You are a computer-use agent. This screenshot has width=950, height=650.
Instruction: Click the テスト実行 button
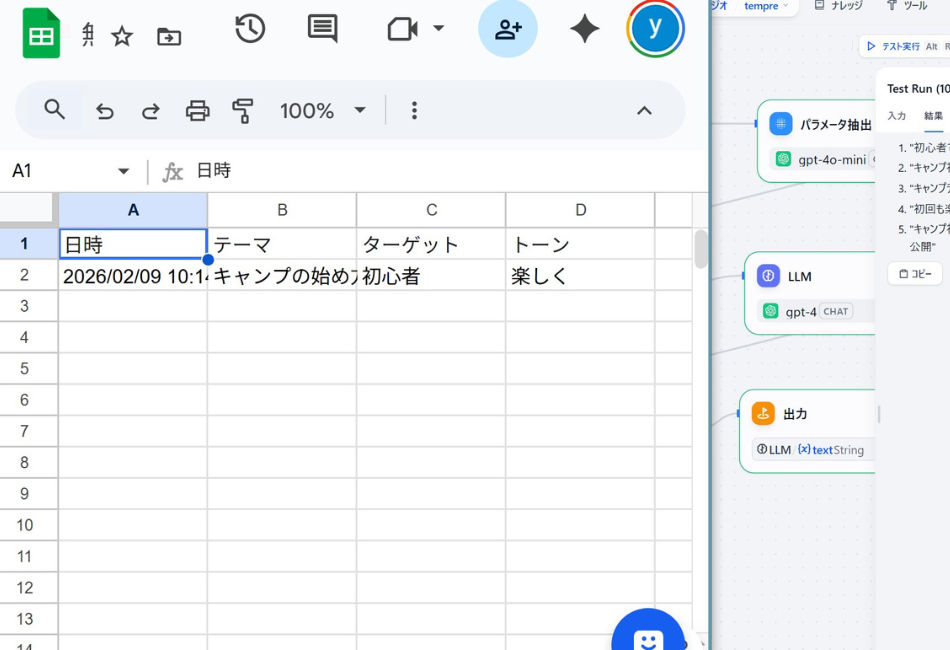[x=897, y=46]
